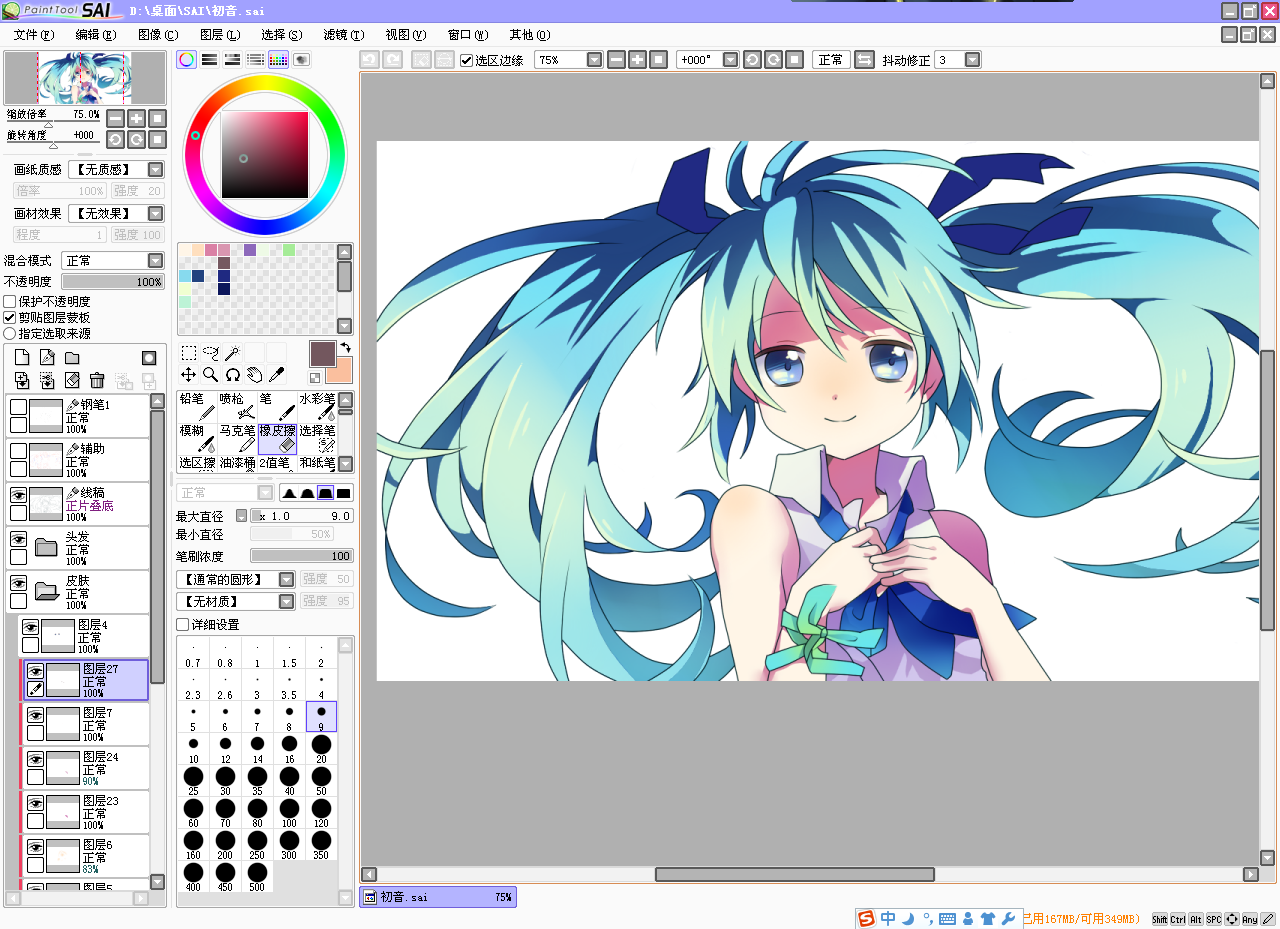Create a new layer folder

(72, 358)
